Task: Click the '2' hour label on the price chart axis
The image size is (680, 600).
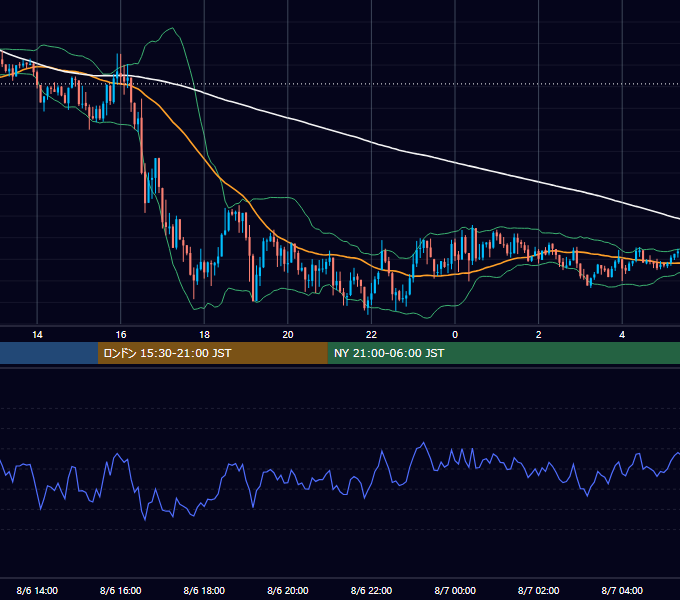Action: click(x=539, y=335)
